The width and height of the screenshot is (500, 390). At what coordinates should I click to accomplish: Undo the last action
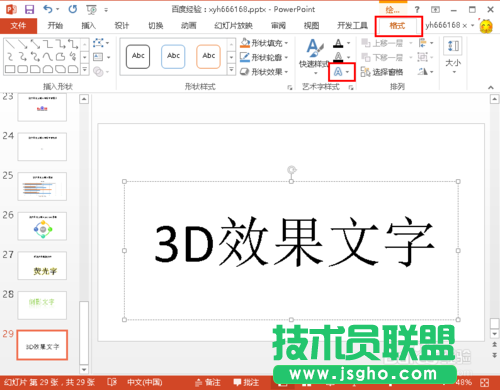tap(48, 9)
